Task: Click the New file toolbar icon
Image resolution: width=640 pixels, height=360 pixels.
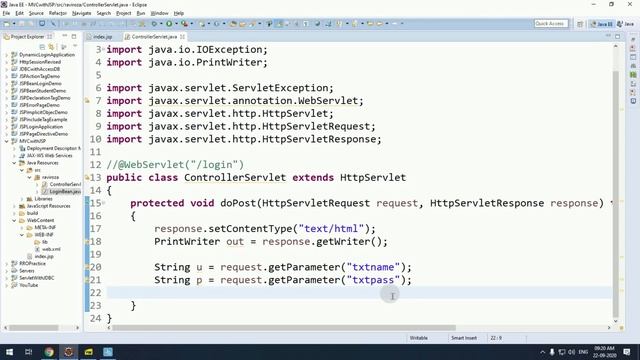Action: point(7,24)
